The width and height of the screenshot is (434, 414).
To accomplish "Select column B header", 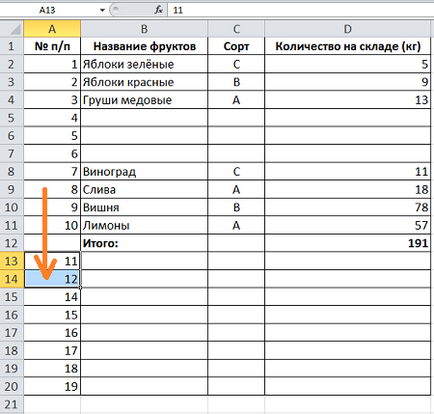I will click(x=144, y=29).
